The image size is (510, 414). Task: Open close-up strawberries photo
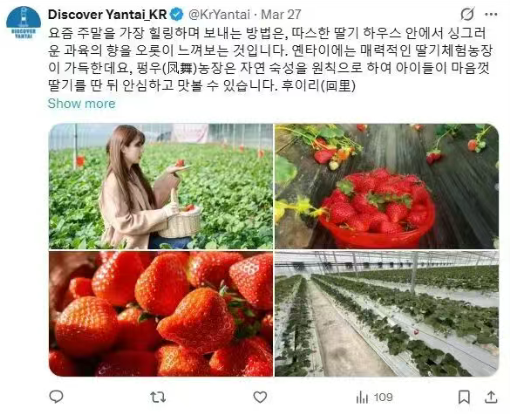tap(161, 314)
